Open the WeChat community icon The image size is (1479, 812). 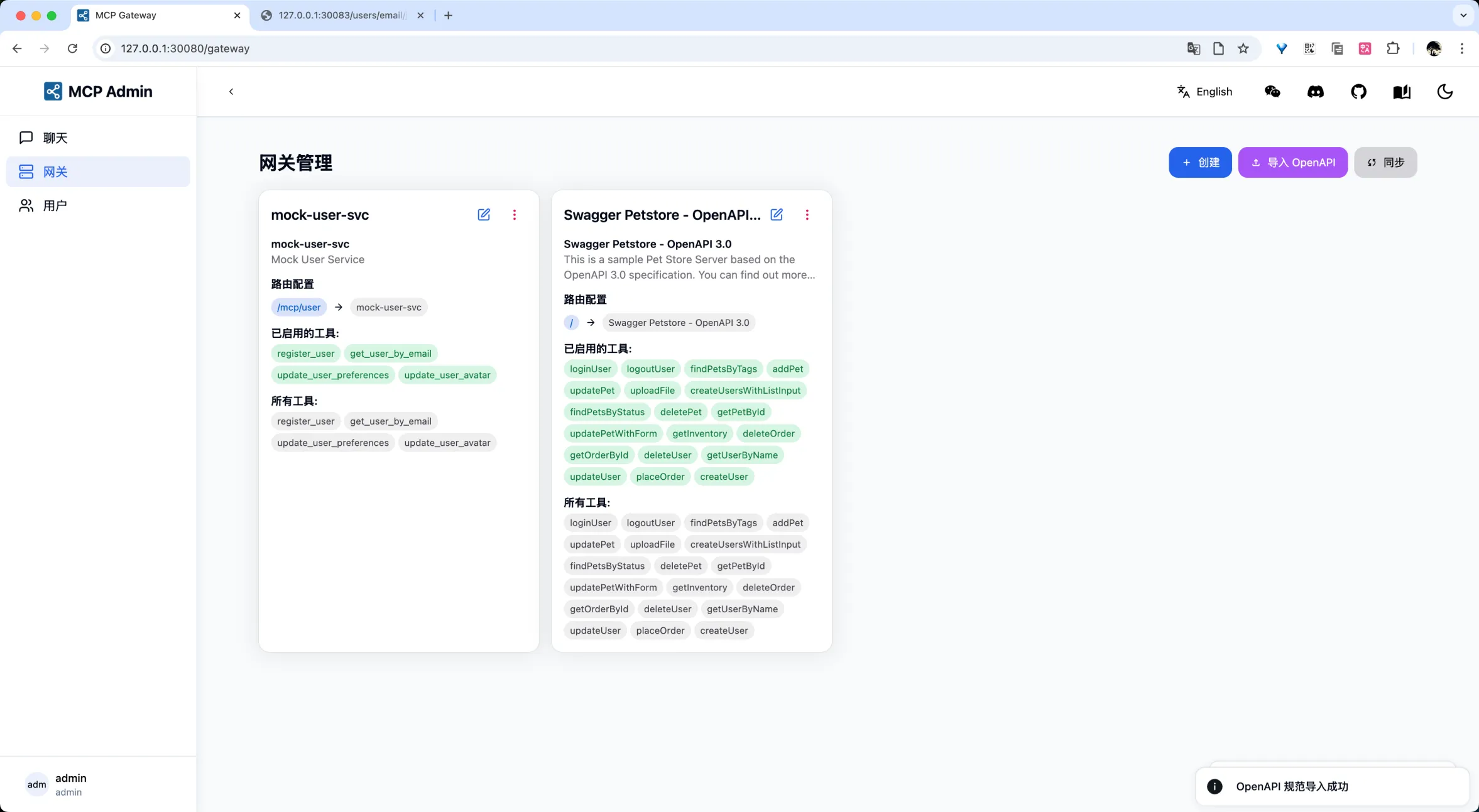click(1272, 92)
